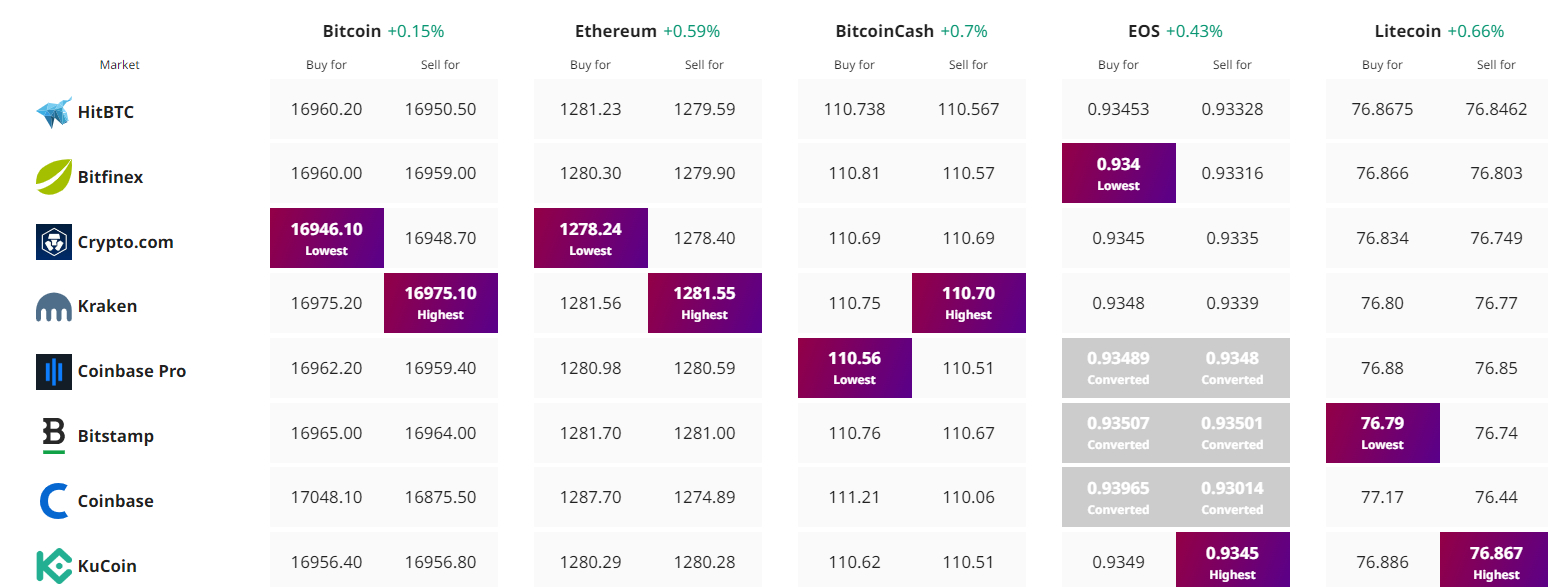Click the Coinbase Pro bars logo

(54, 371)
